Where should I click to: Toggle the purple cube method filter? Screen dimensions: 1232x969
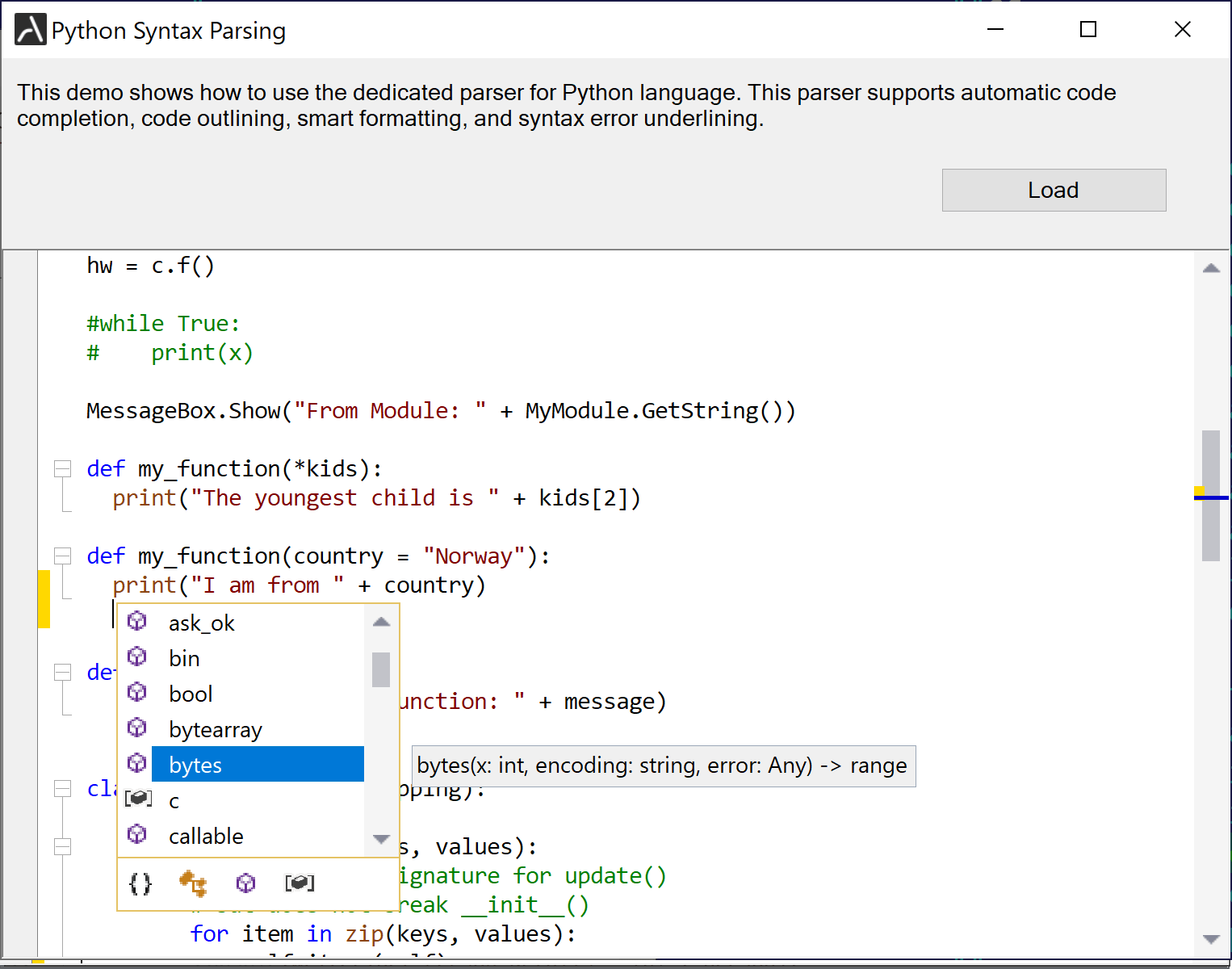click(x=245, y=883)
